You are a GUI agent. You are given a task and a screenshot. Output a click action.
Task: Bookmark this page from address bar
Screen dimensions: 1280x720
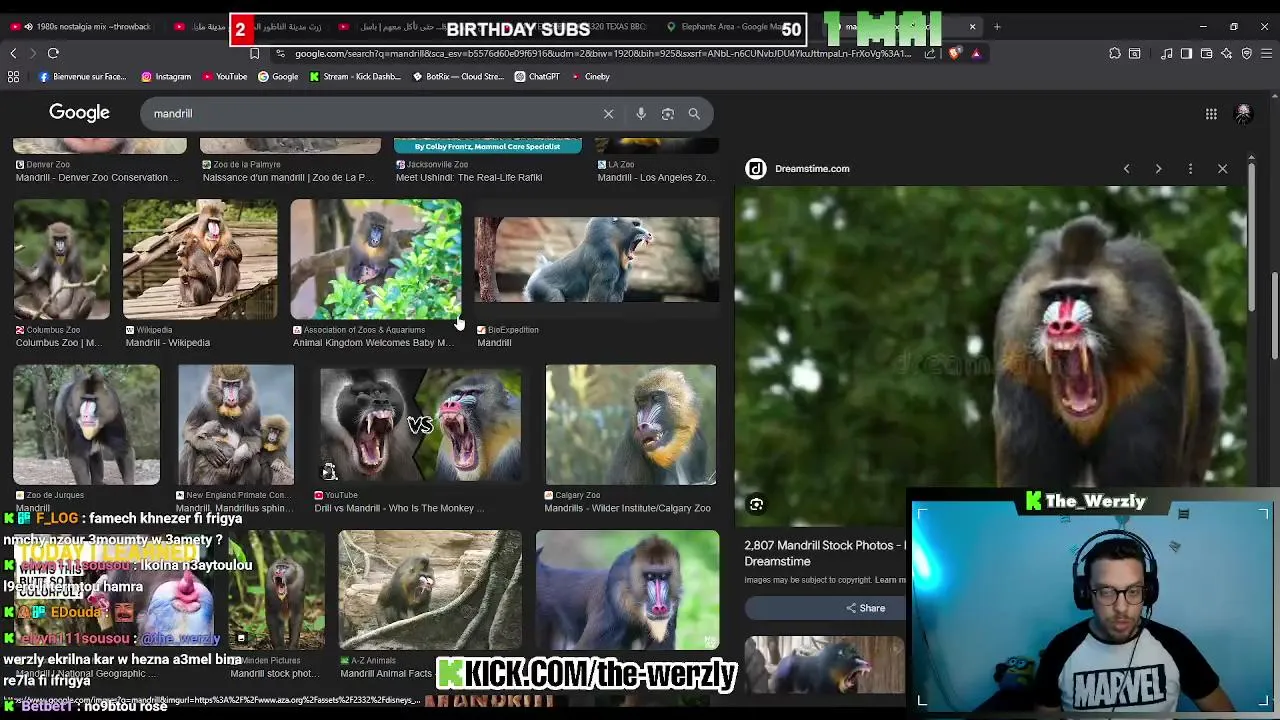click(x=254, y=53)
